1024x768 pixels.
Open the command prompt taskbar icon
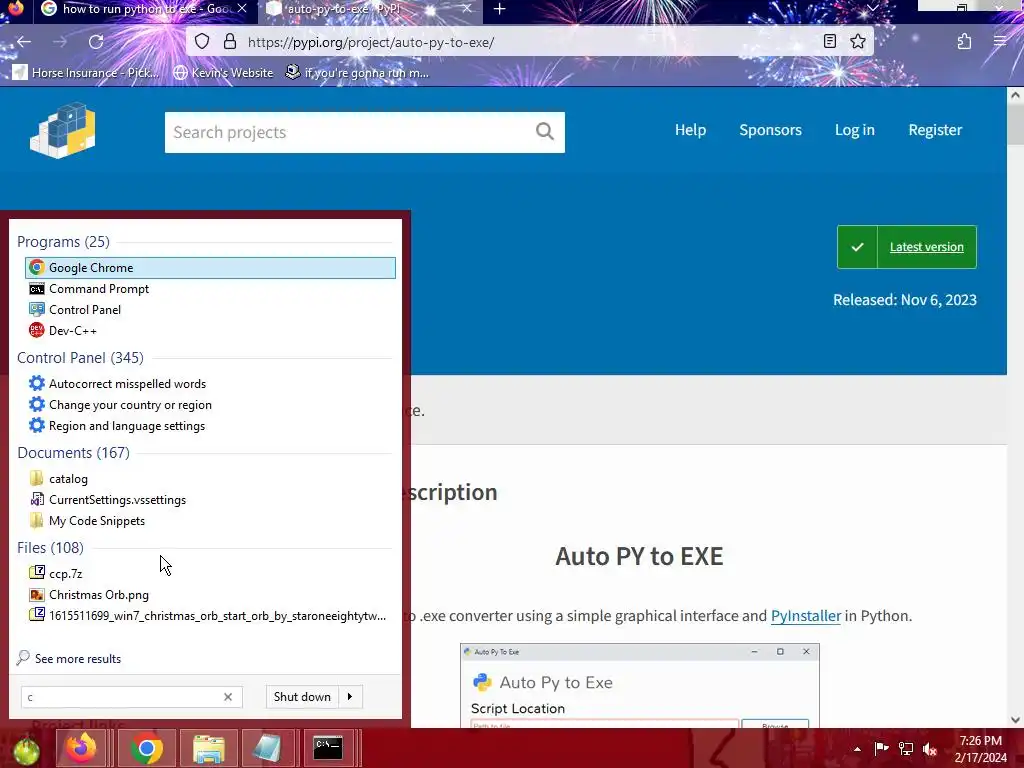click(328, 748)
